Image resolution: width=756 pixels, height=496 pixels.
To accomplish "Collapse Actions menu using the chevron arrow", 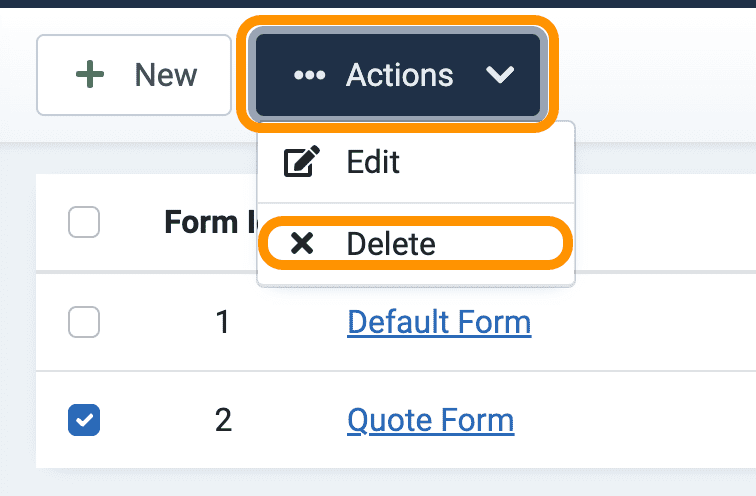I will (500, 75).
